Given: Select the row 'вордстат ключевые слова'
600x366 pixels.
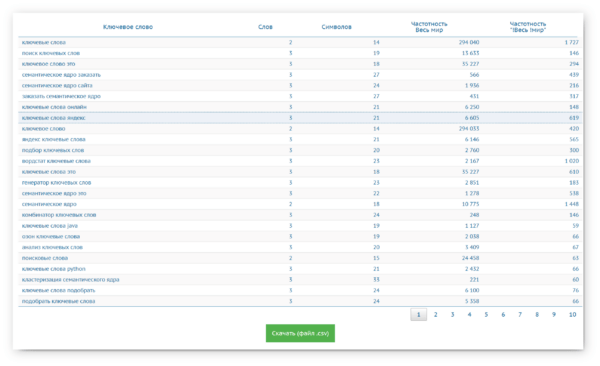Looking at the screenshot, I should (300, 161).
